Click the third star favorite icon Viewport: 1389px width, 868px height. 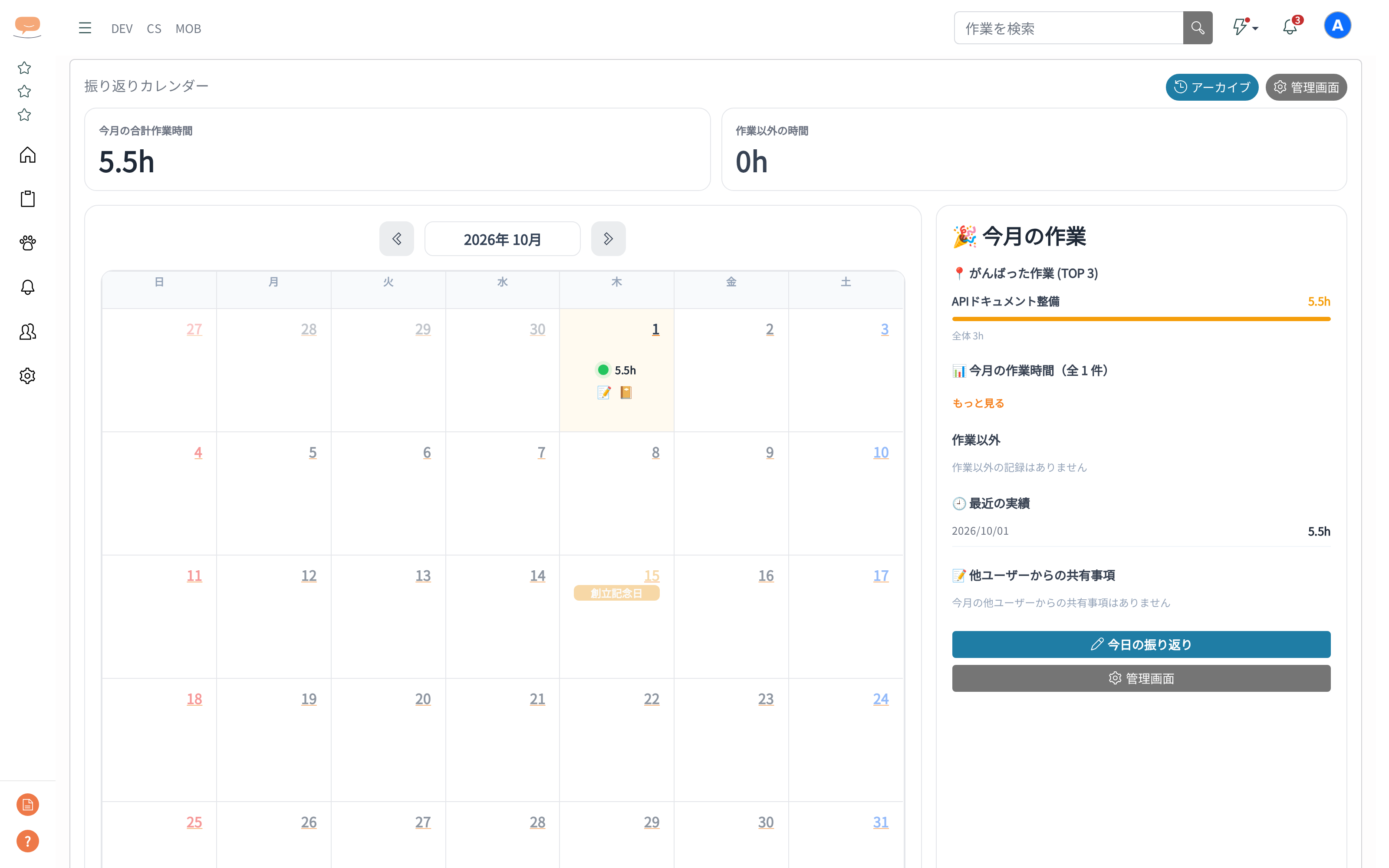[24, 115]
